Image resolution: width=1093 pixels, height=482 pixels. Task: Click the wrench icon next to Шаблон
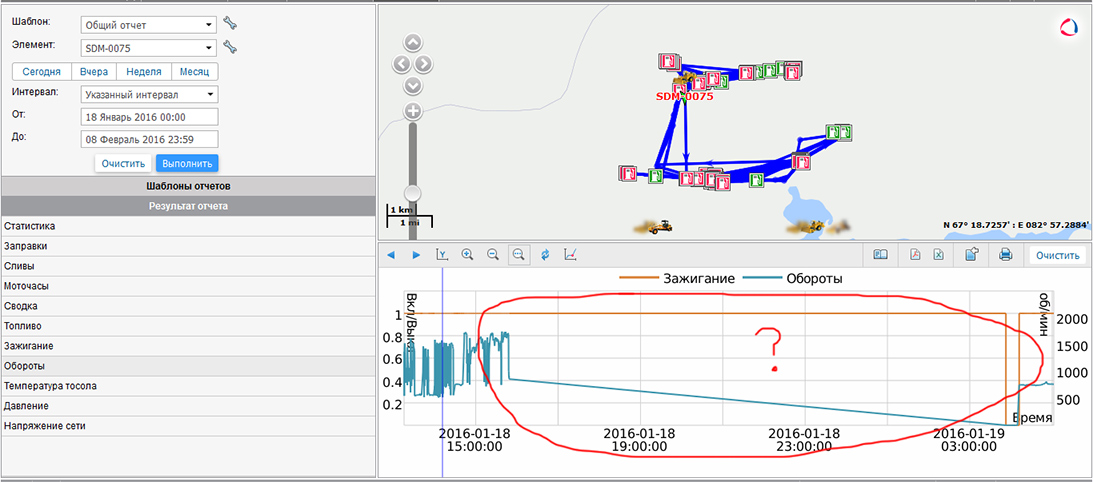pos(230,24)
